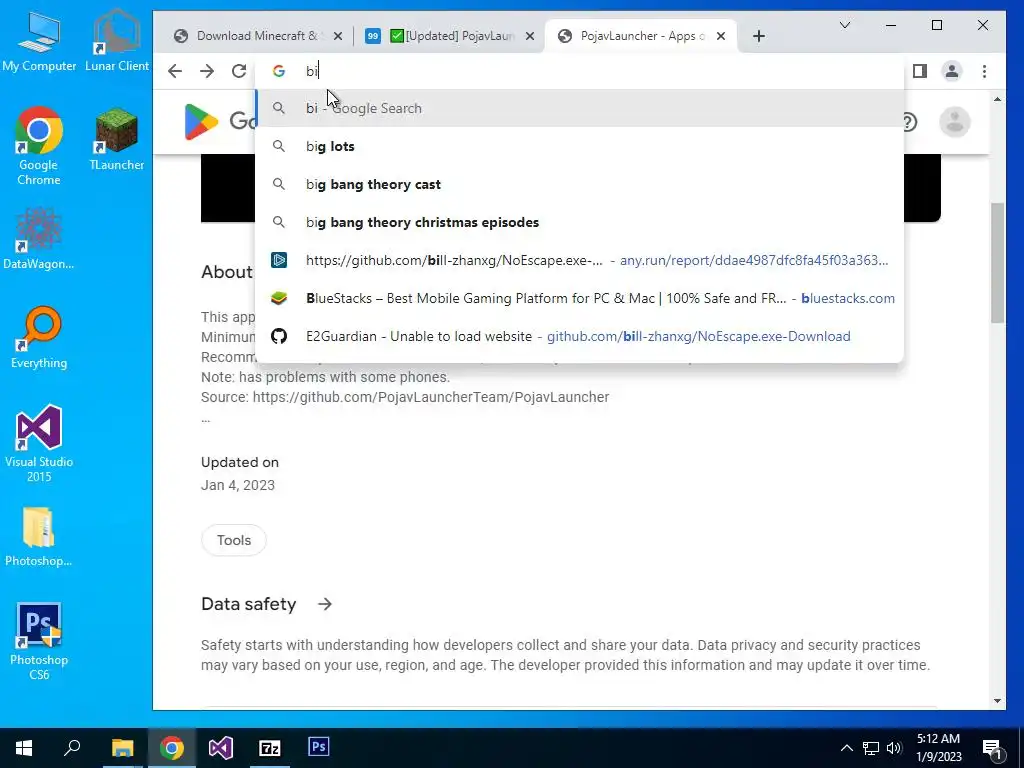Open any.run NoEscape.exe report suggestion
Viewport: 1024px width, 768px height.
580,260
